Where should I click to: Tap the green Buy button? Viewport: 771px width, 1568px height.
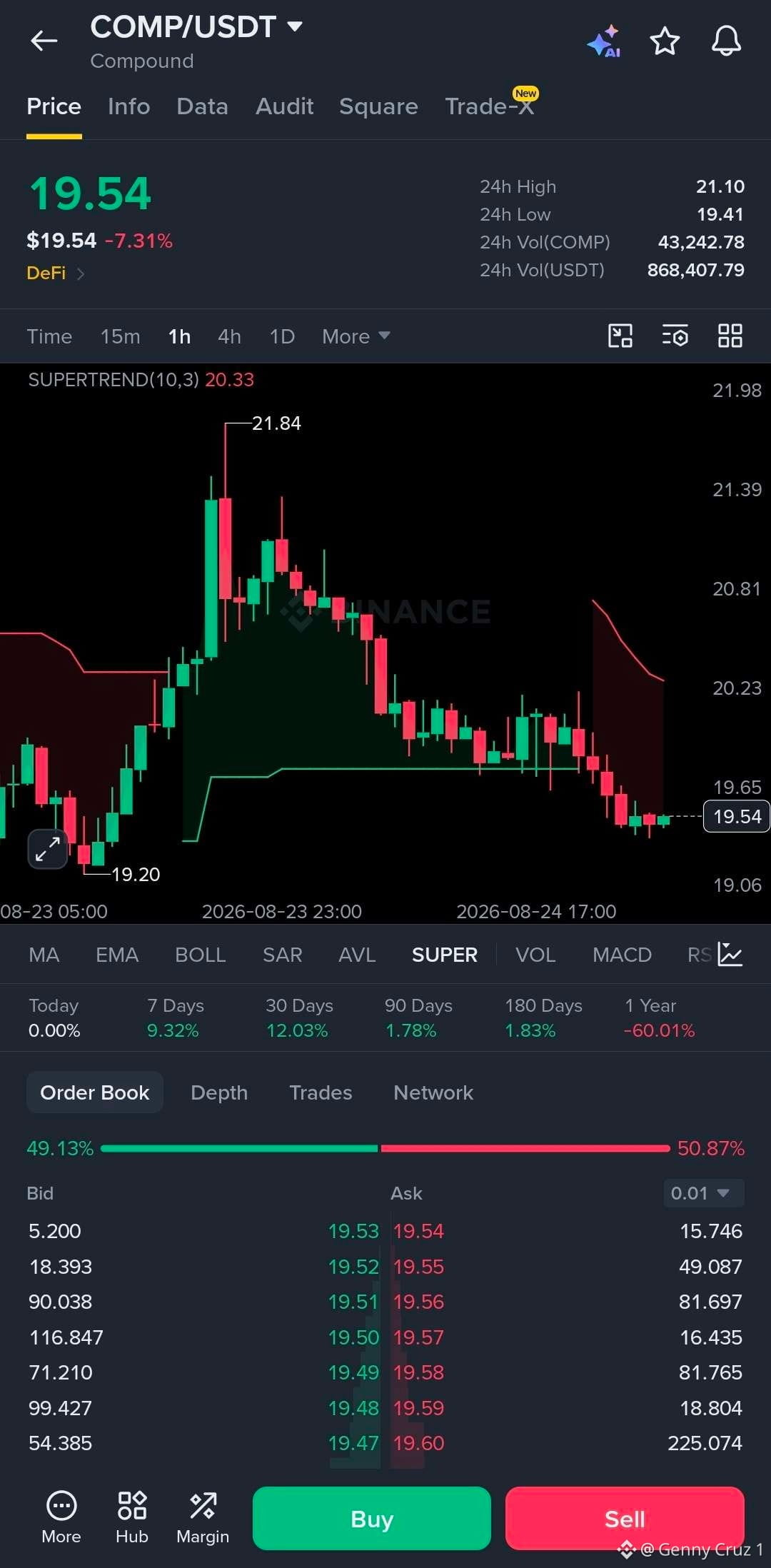pos(372,1518)
